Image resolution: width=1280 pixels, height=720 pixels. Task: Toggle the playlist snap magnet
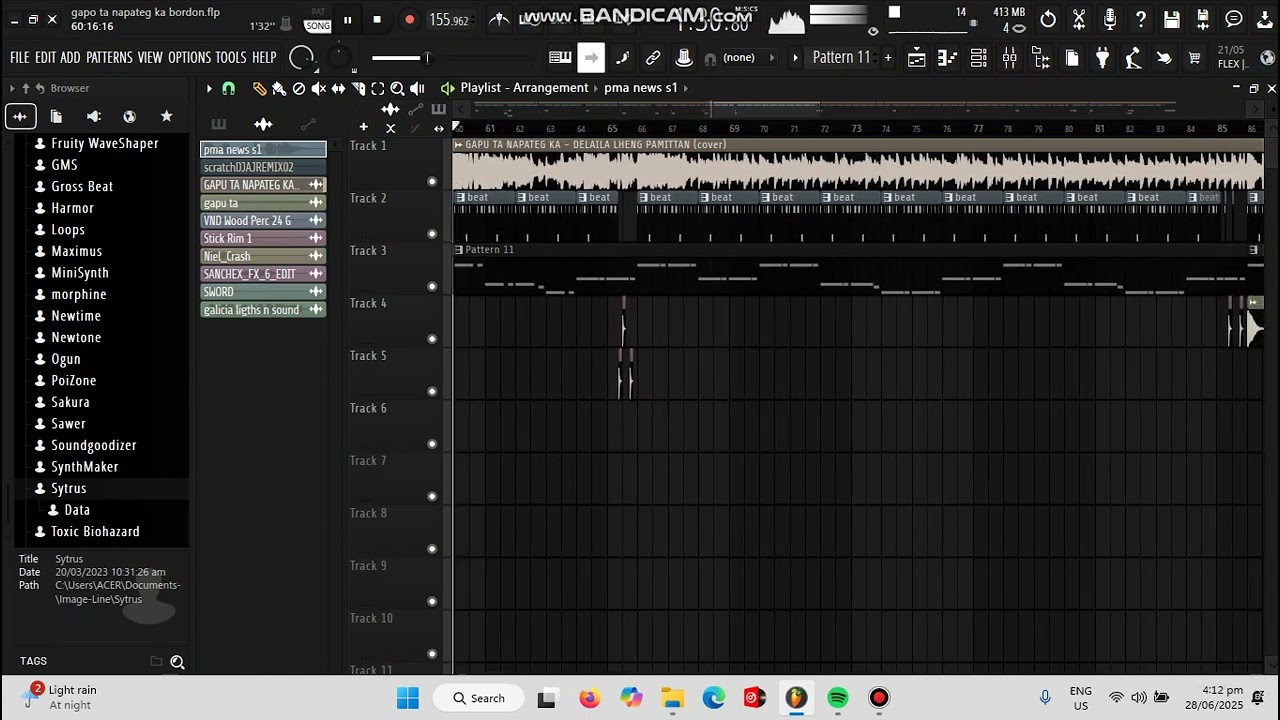click(228, 88)
